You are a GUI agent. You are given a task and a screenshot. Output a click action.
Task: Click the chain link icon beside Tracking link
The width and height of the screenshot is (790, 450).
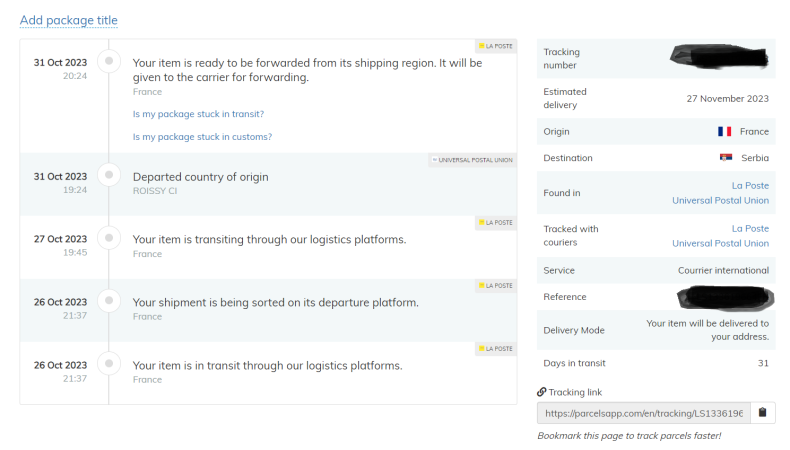point(542,392)
